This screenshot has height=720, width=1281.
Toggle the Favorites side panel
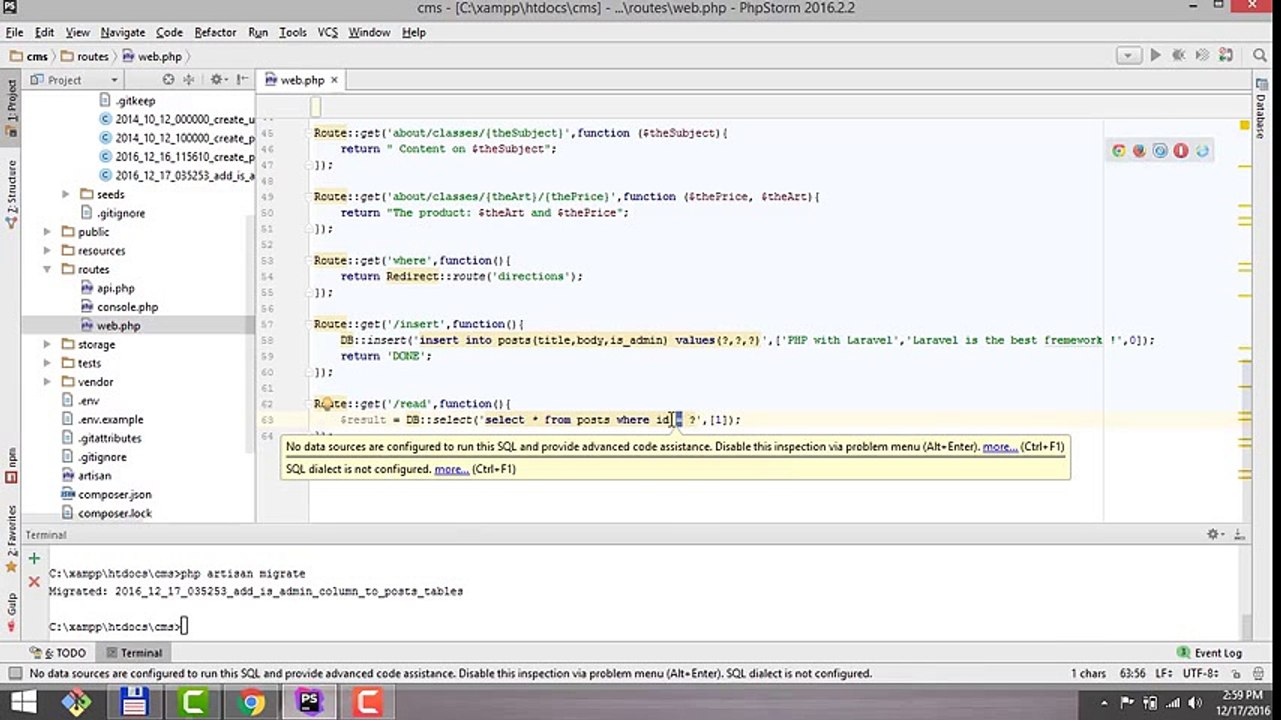tap(11, 538)
